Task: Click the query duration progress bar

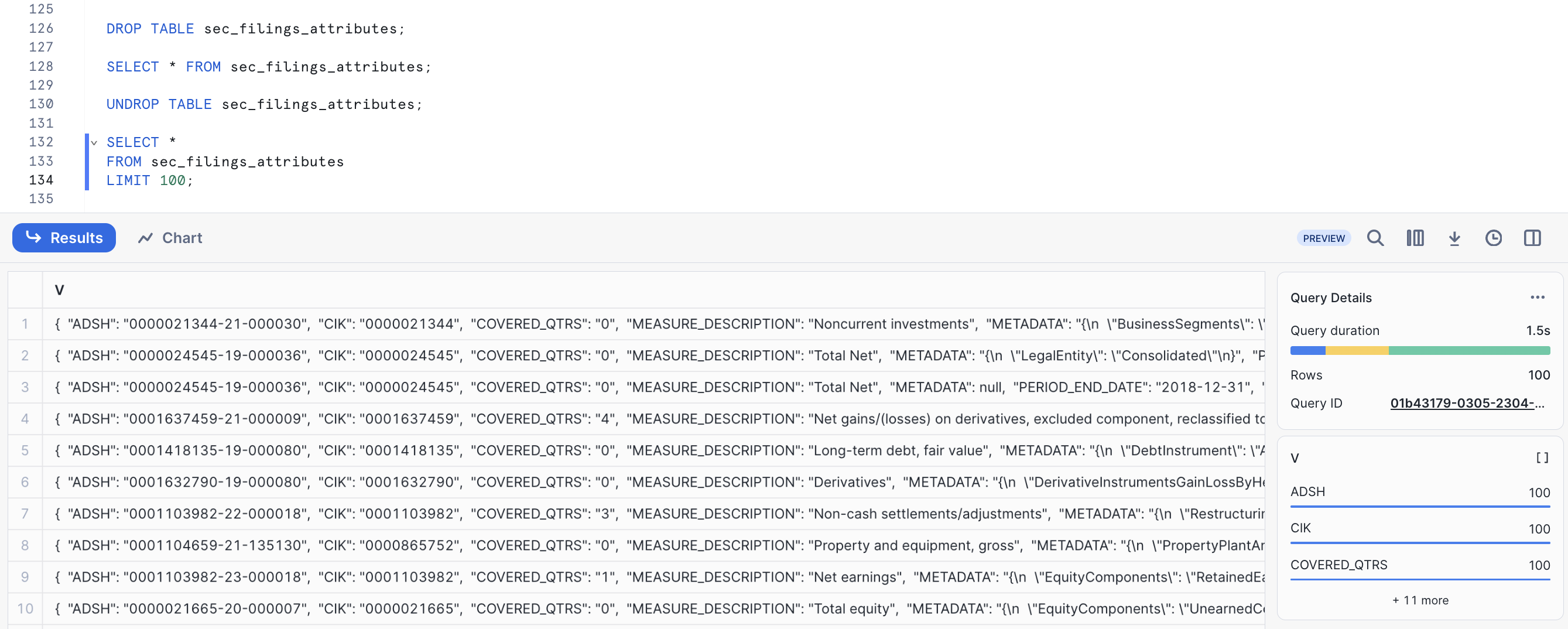Action: pos(1420,350)
